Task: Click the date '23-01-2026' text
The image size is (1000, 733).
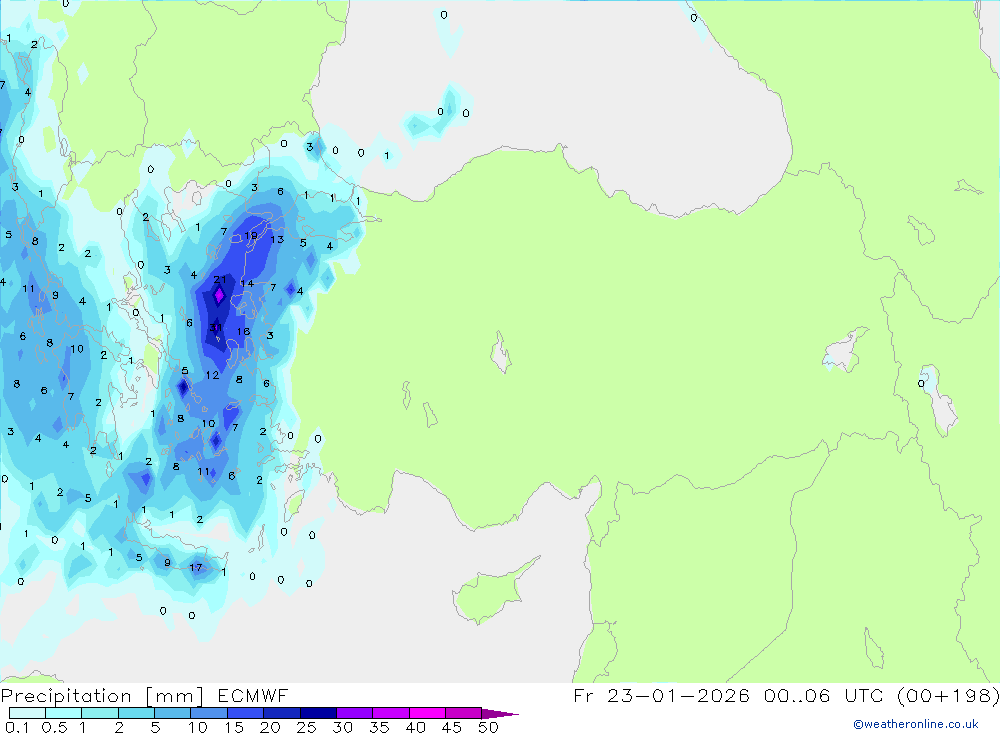Action: 678,695
